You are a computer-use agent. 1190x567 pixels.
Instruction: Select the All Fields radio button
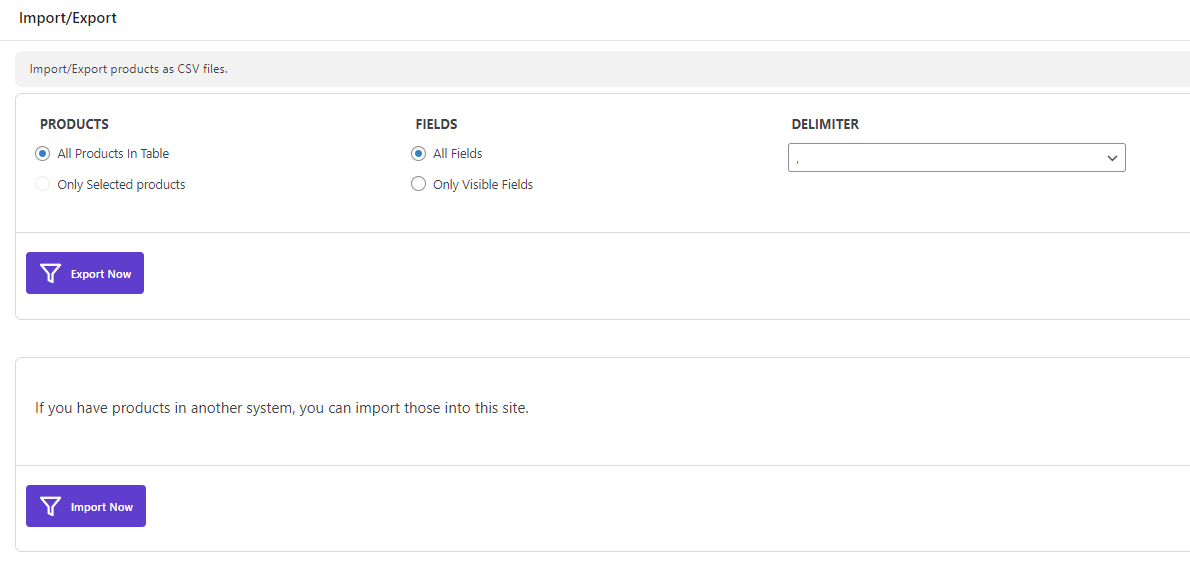[x=418, y=154]
